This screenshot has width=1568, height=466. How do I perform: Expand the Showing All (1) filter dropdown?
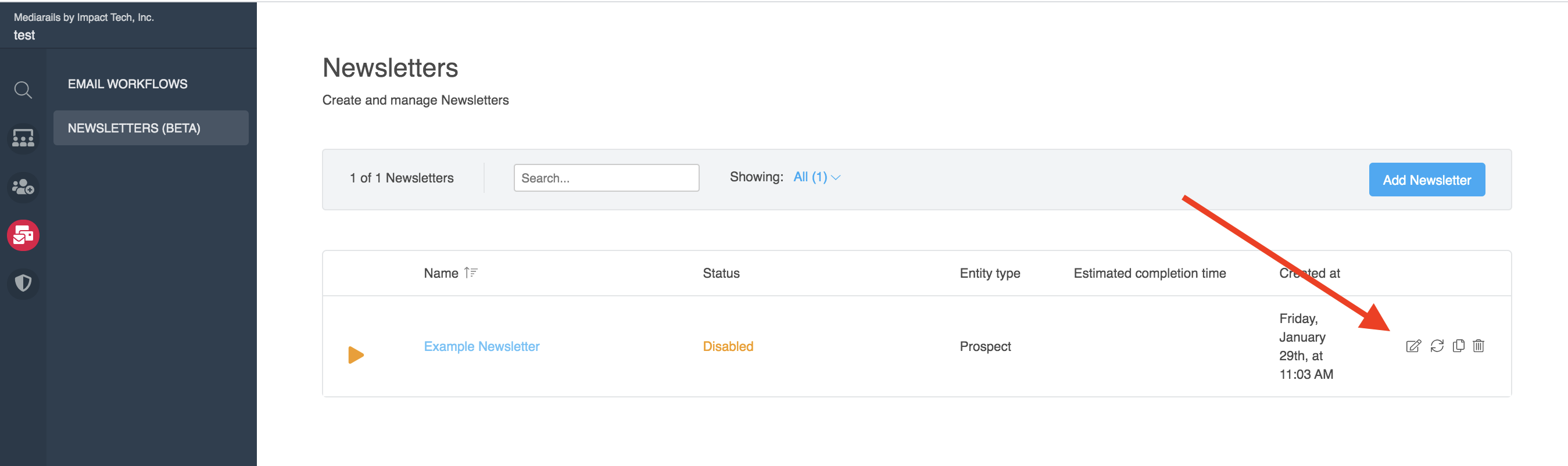817,177
